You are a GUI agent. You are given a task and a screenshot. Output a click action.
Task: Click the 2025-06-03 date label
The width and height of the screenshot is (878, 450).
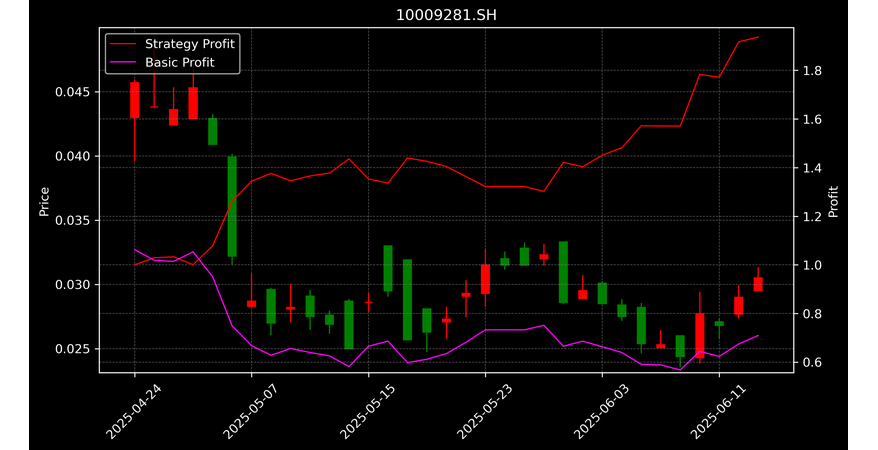tap(602, 412)
